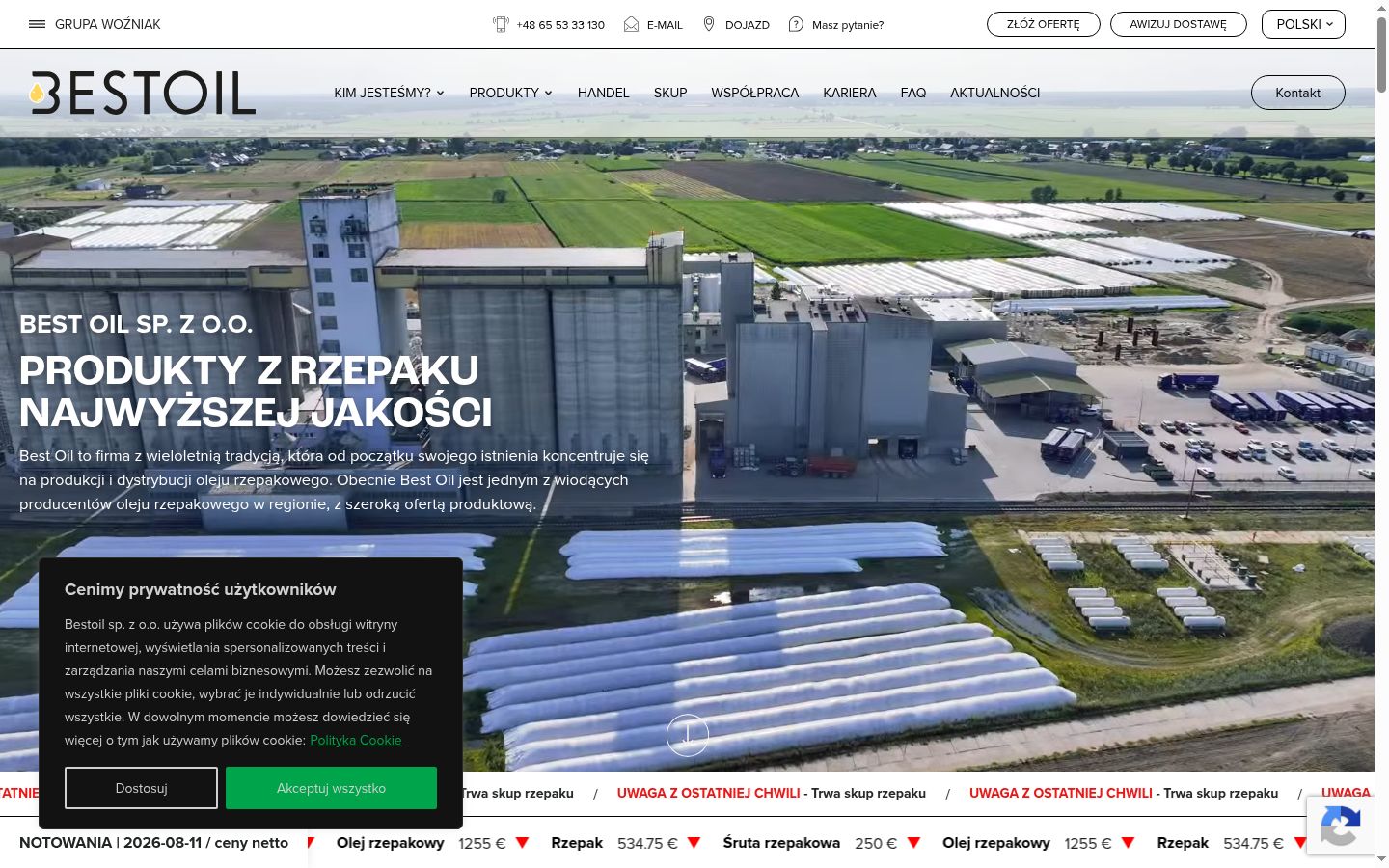The image size is (1389, 868).
Task: Accept all cookies with Akceptuj wszystko
Action: [x=331, y=788]
